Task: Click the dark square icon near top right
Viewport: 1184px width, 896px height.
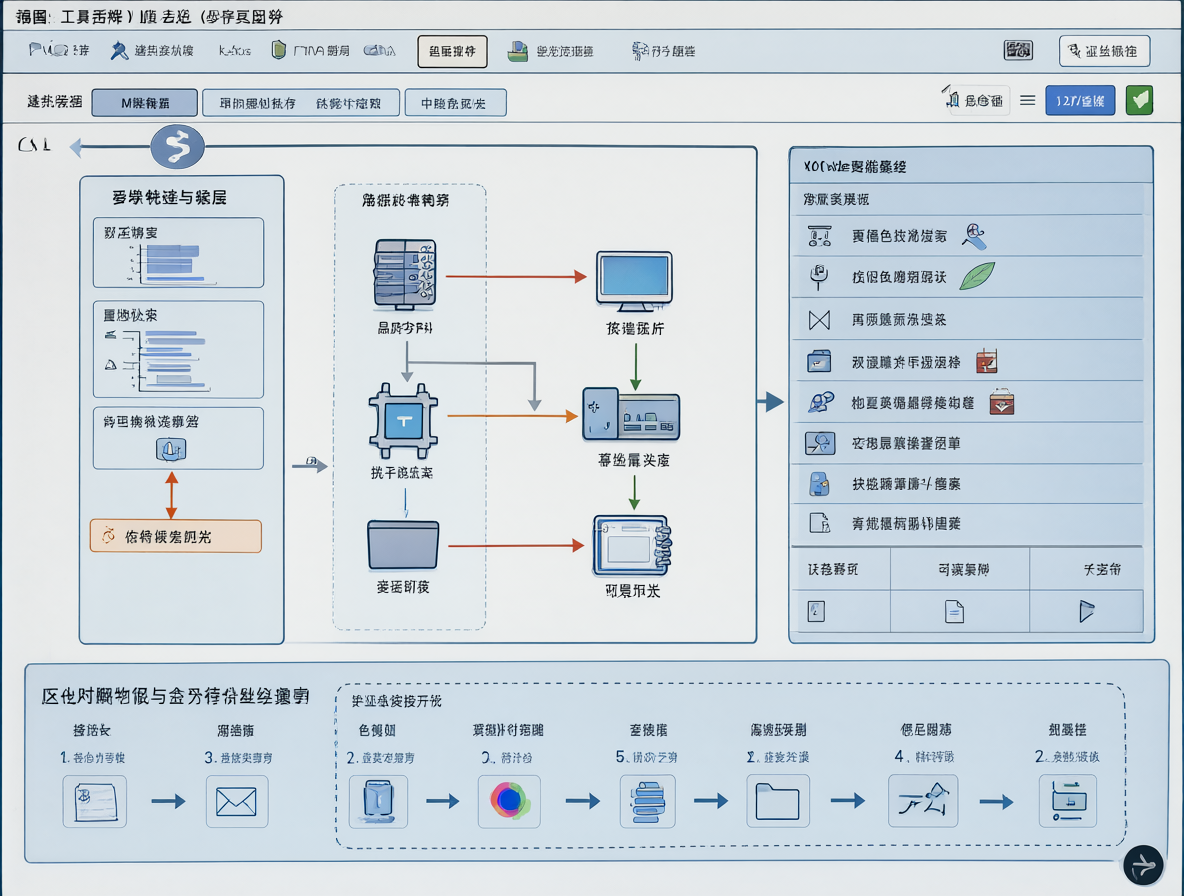Action: (1018, 51)
